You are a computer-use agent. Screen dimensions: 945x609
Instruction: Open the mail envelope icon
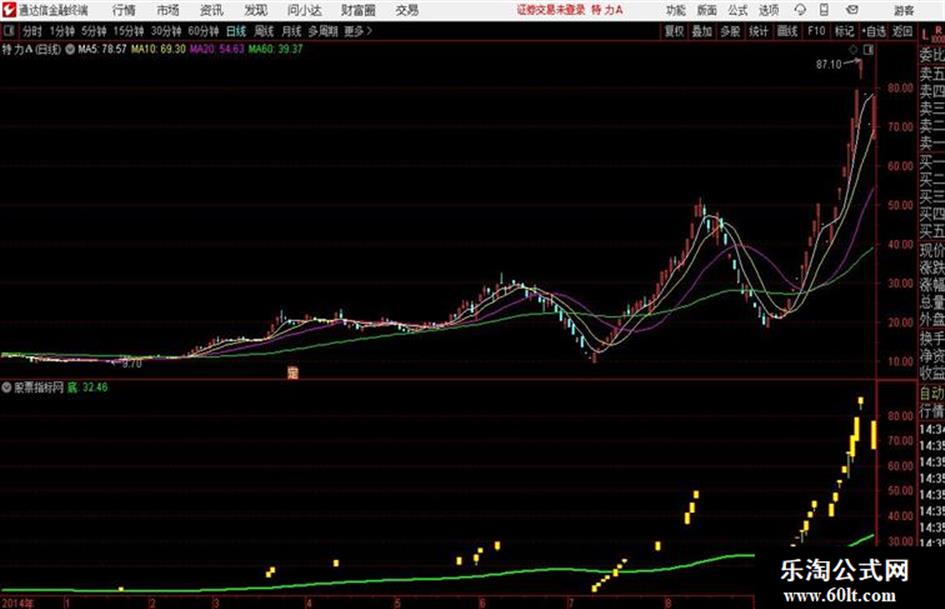[x=852, y=10]
